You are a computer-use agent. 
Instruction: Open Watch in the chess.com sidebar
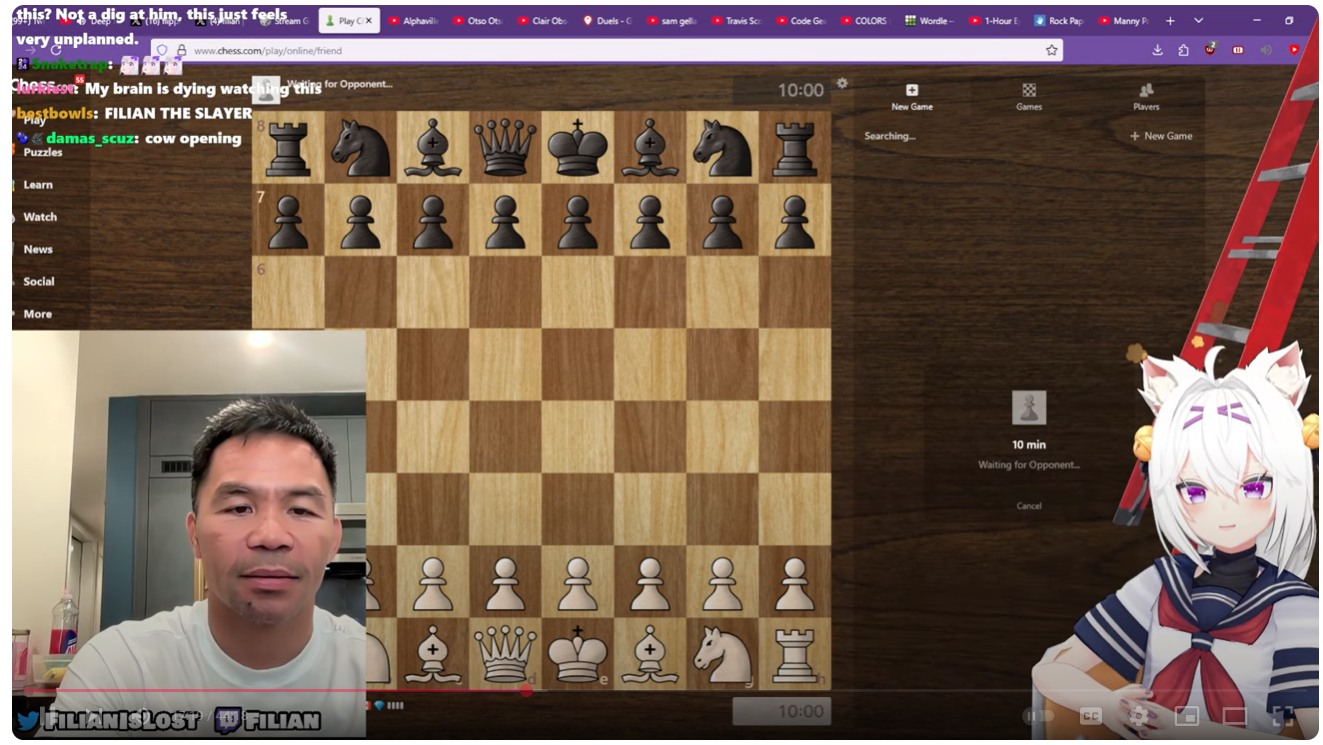(40, 217)
